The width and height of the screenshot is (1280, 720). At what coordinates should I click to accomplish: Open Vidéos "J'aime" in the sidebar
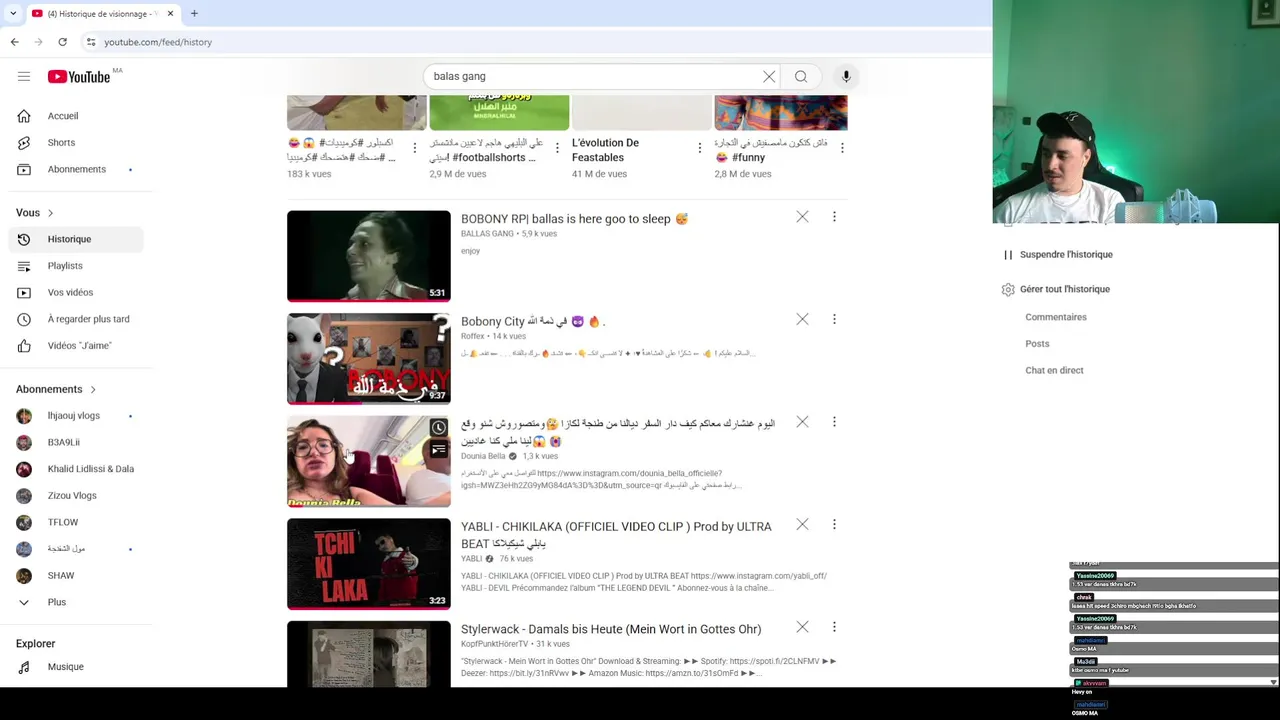click(76, 346)
